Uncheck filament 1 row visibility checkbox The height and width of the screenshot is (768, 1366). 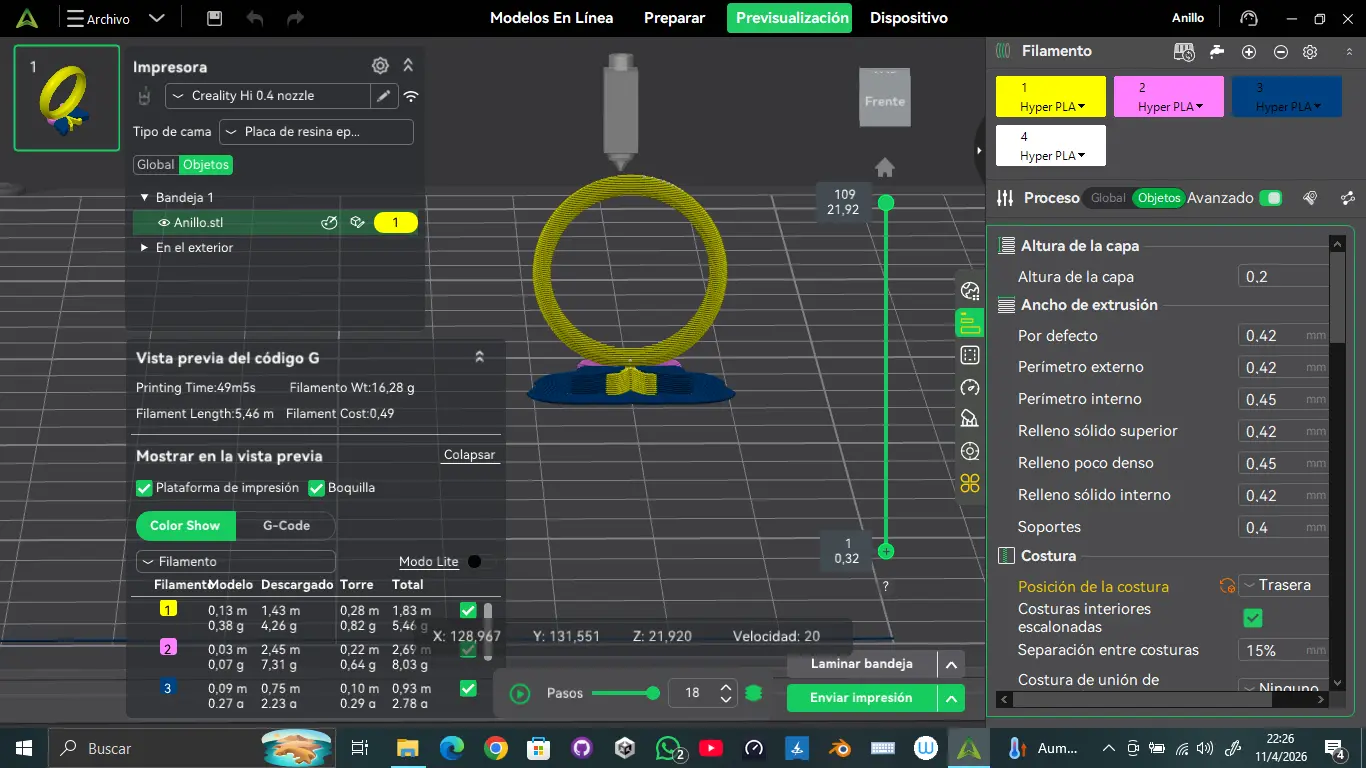467,610
